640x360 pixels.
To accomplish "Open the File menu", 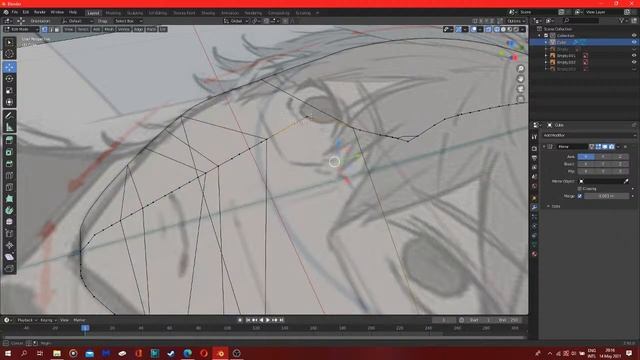I will 15,12.
